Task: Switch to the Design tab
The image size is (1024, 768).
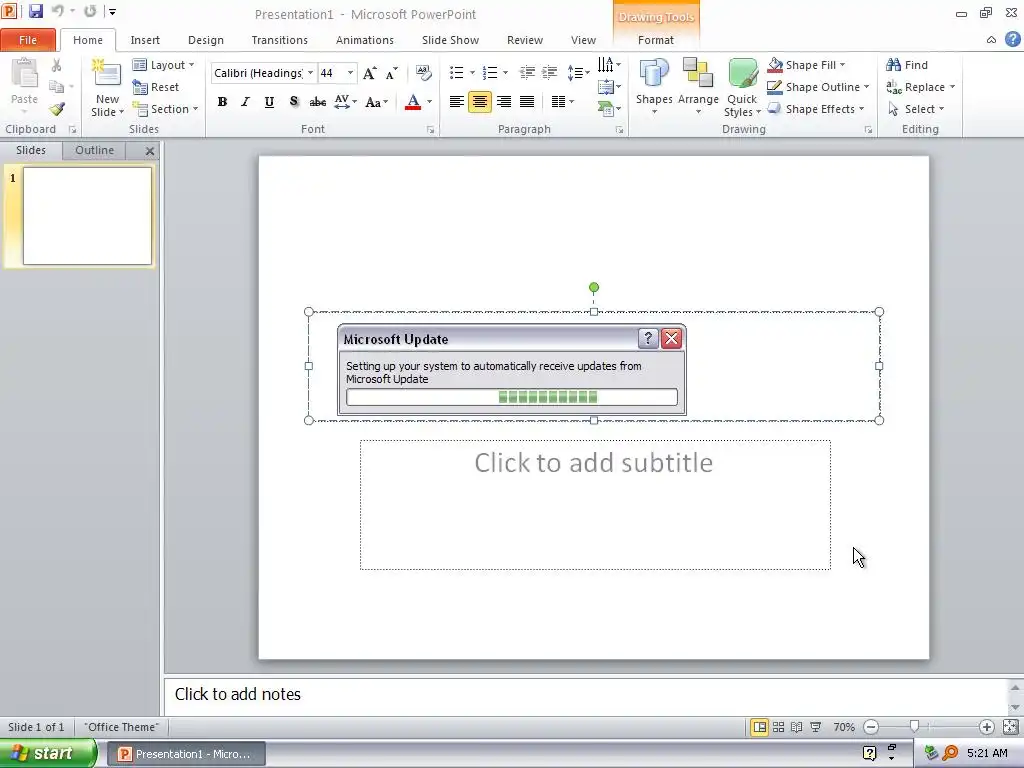Action: [206, 40]
